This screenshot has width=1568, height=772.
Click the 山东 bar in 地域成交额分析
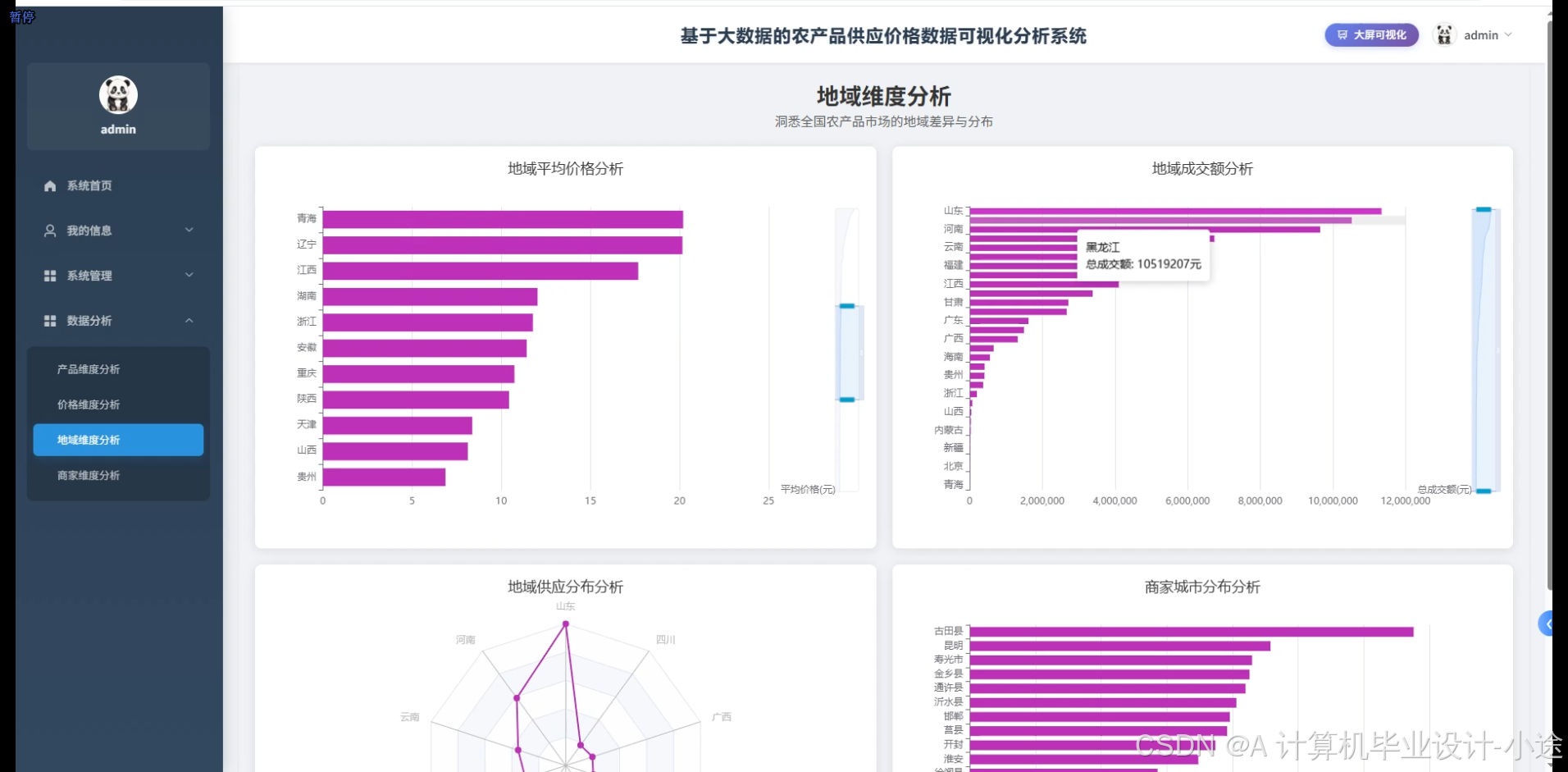tap(1175, 211)
